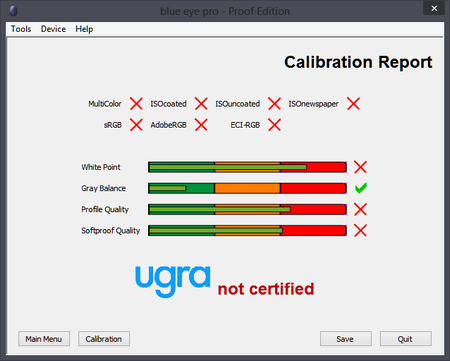This screenshot has width=450, height=361.
Task: Click the red X beside ISOnewspaper
Action: tap(353, 104)
